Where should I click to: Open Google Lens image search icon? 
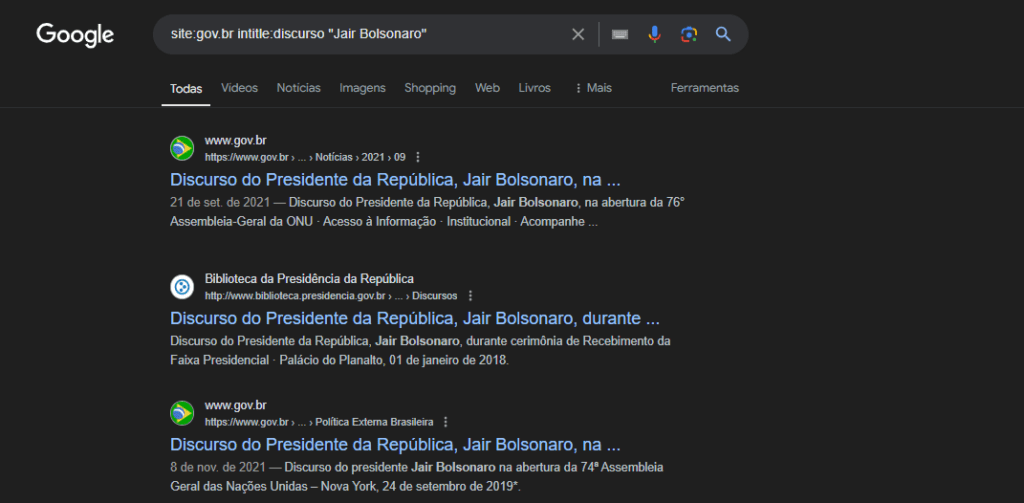[688, 35]
